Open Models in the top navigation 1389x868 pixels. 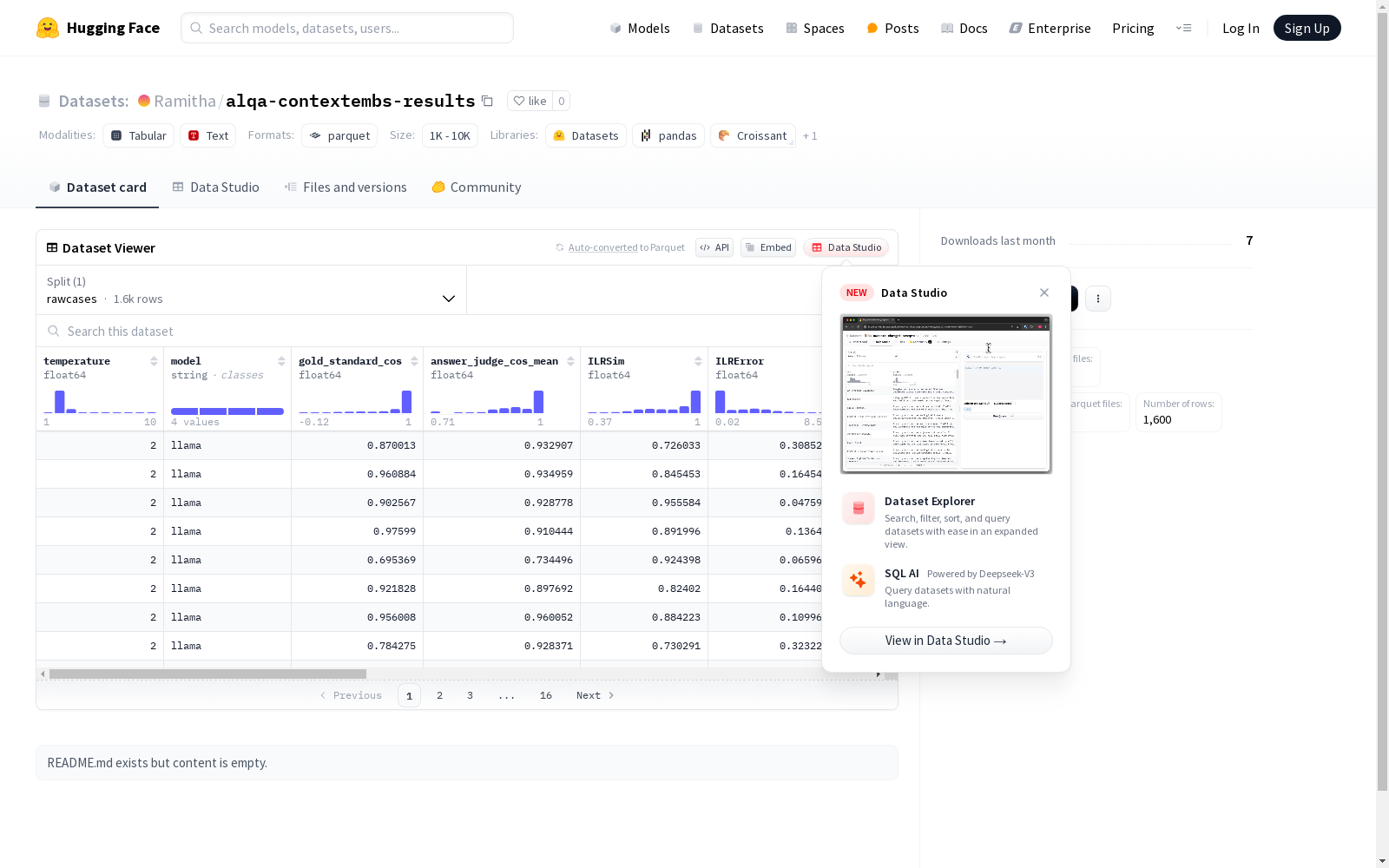[x=640, y=28]
